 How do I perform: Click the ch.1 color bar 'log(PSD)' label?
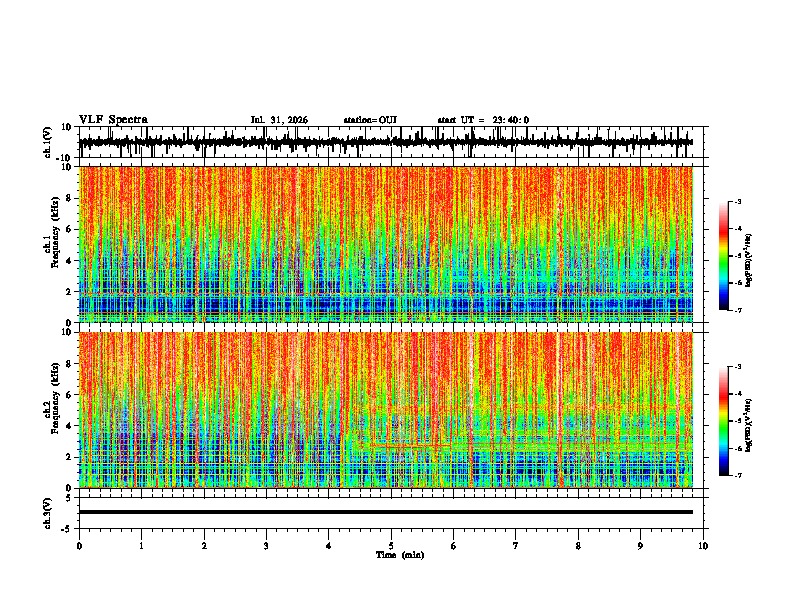pos(749,261)
